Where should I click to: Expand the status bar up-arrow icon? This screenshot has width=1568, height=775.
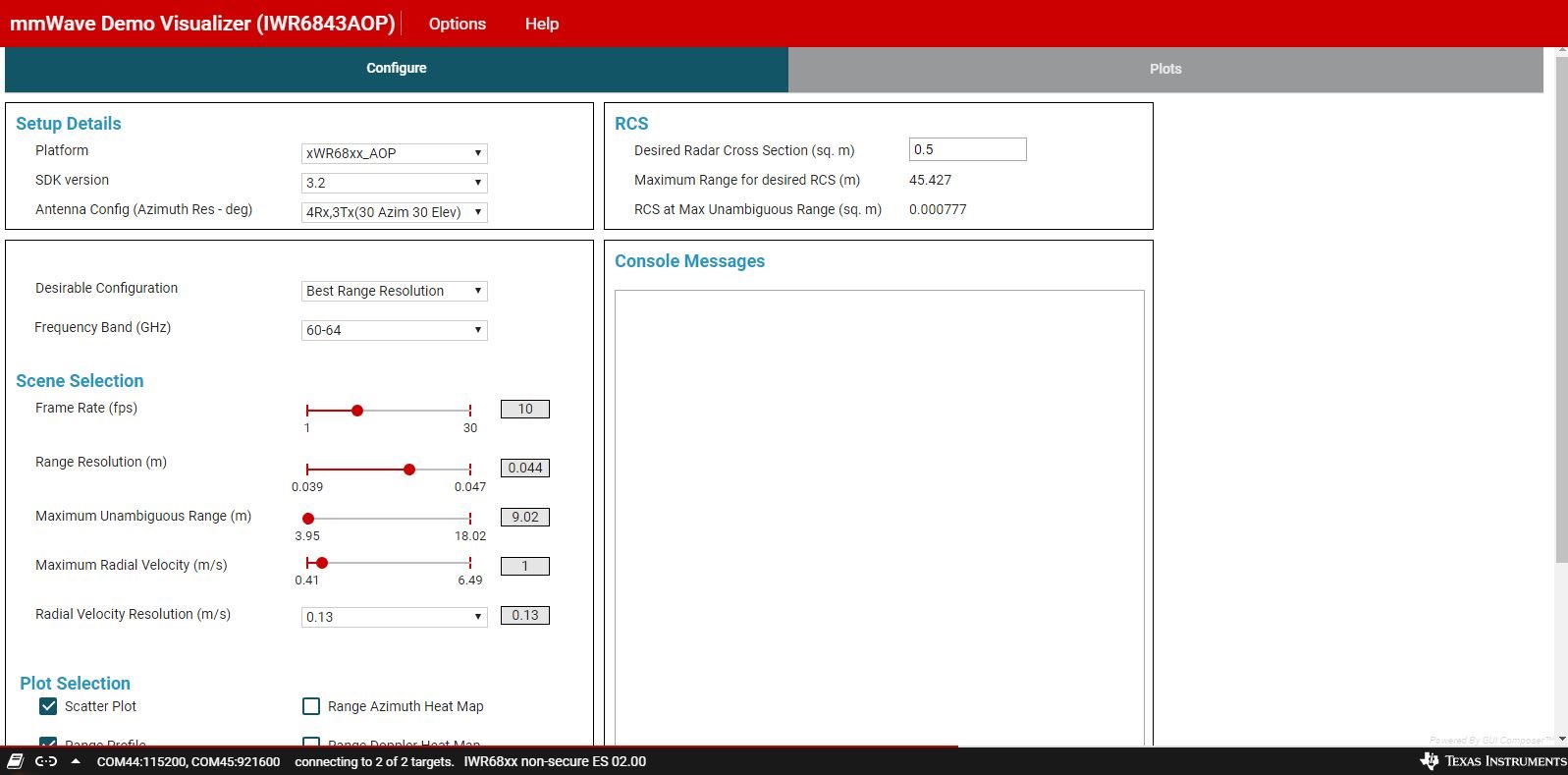[x=76, y=761]
